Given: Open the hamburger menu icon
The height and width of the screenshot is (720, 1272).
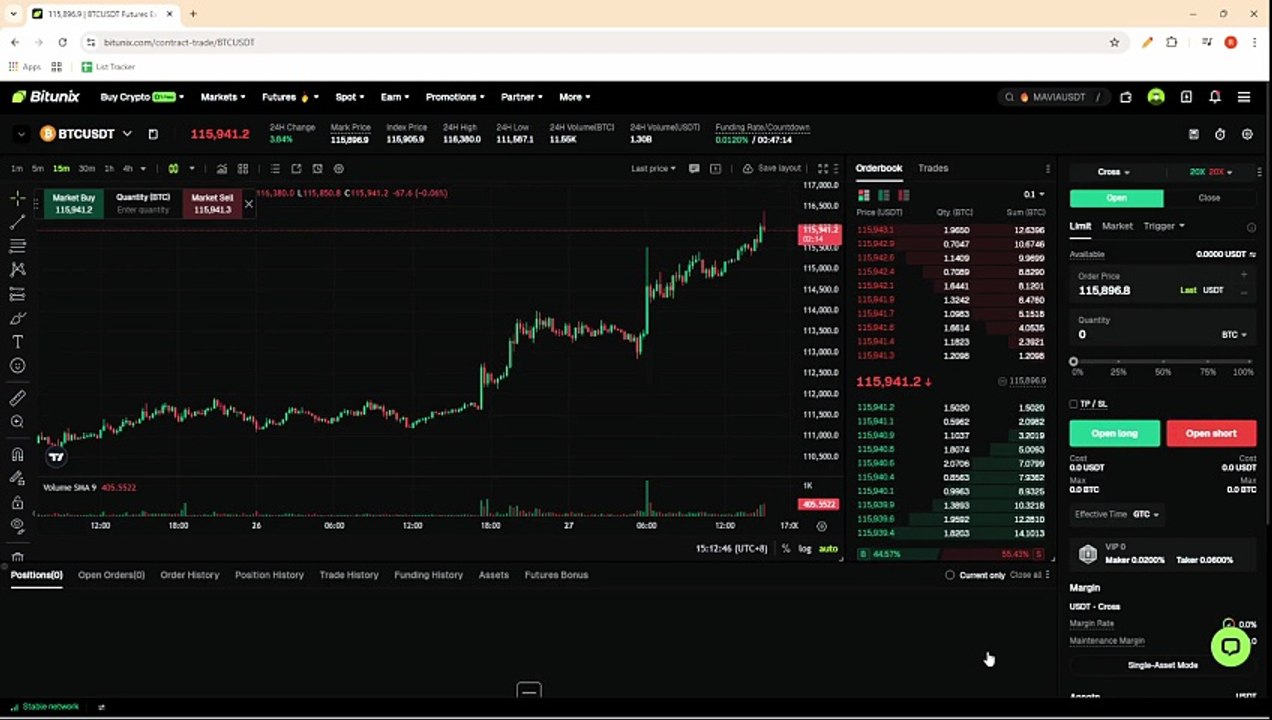Looking at the screenshot, I should coord(1244,97).
